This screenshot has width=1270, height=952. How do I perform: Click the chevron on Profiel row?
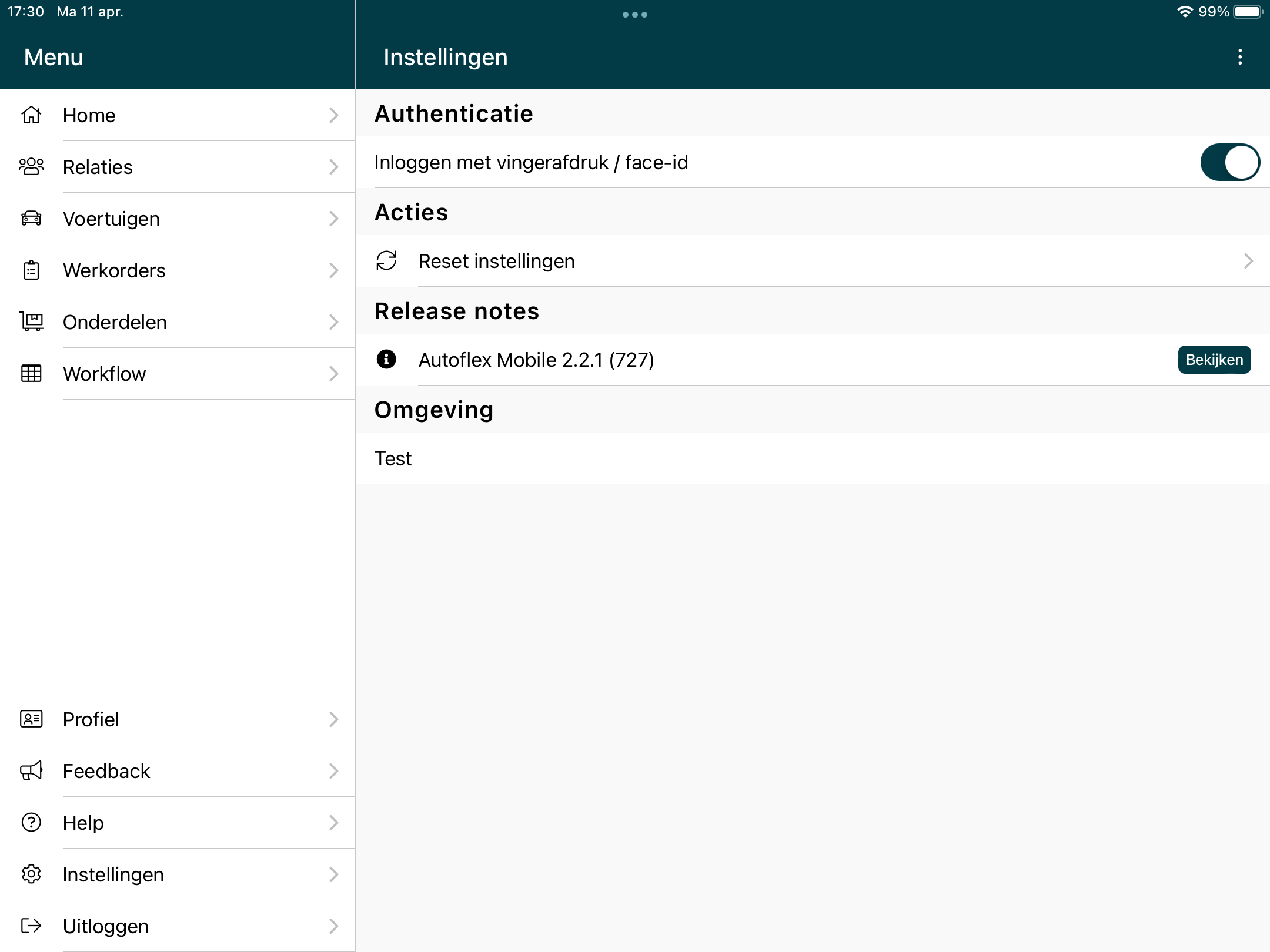pos(334,719)
